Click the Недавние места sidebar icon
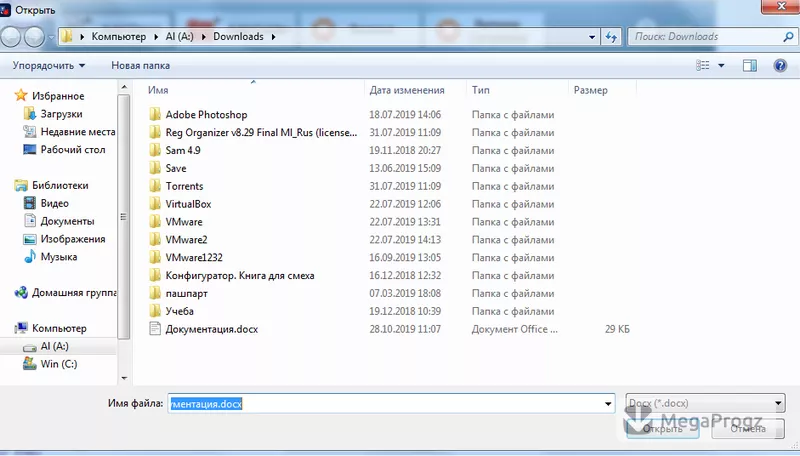This screenshot has width=800, height=456. 30,132
